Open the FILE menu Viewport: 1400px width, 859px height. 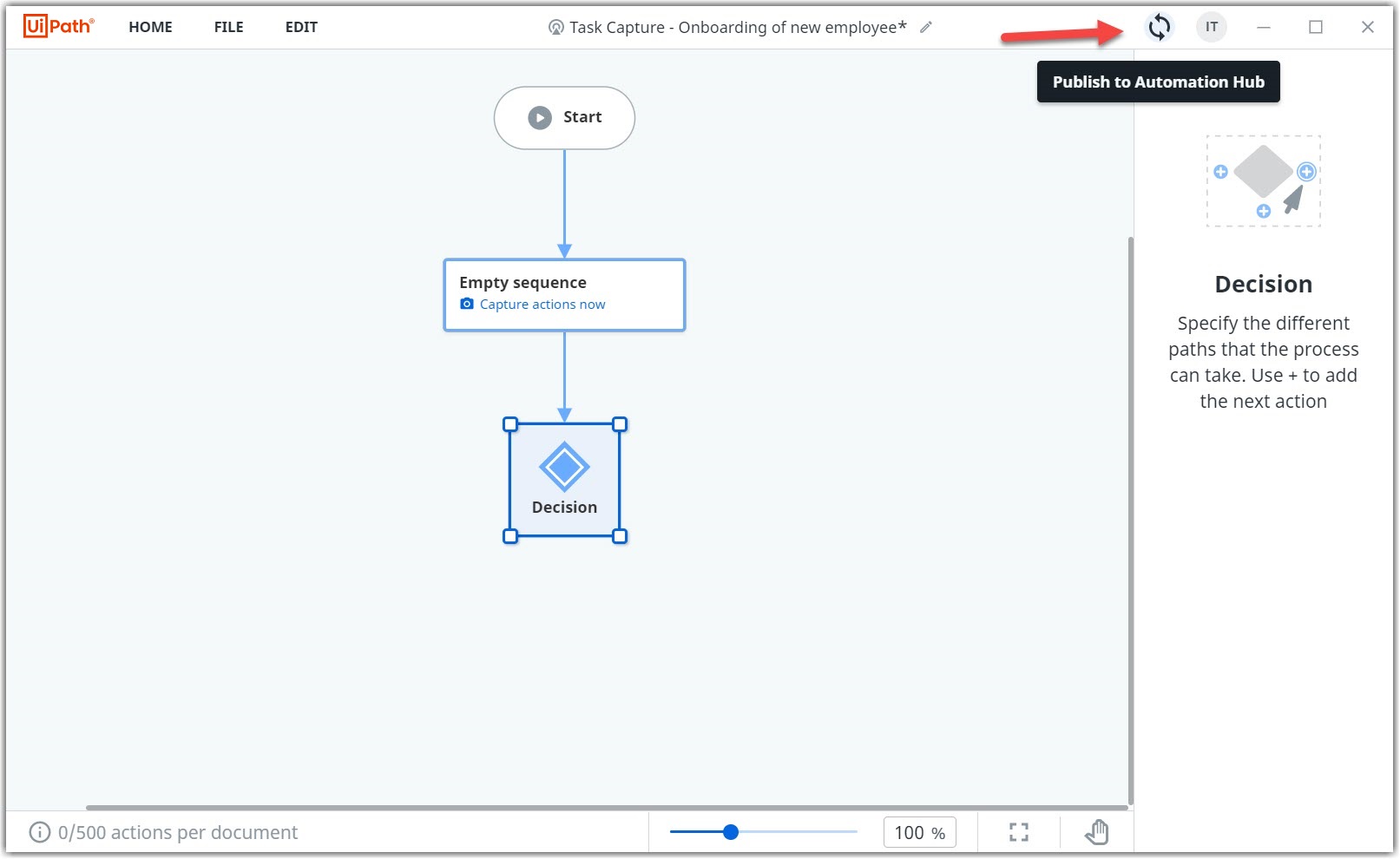pyautogui.click(x=228, y=27)
